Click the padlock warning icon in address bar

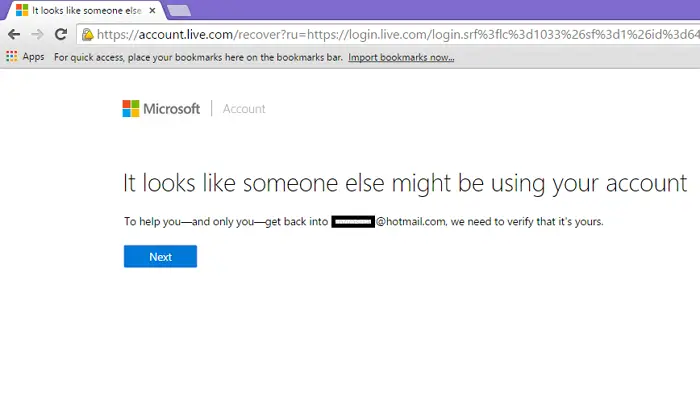tap(88, 34)
